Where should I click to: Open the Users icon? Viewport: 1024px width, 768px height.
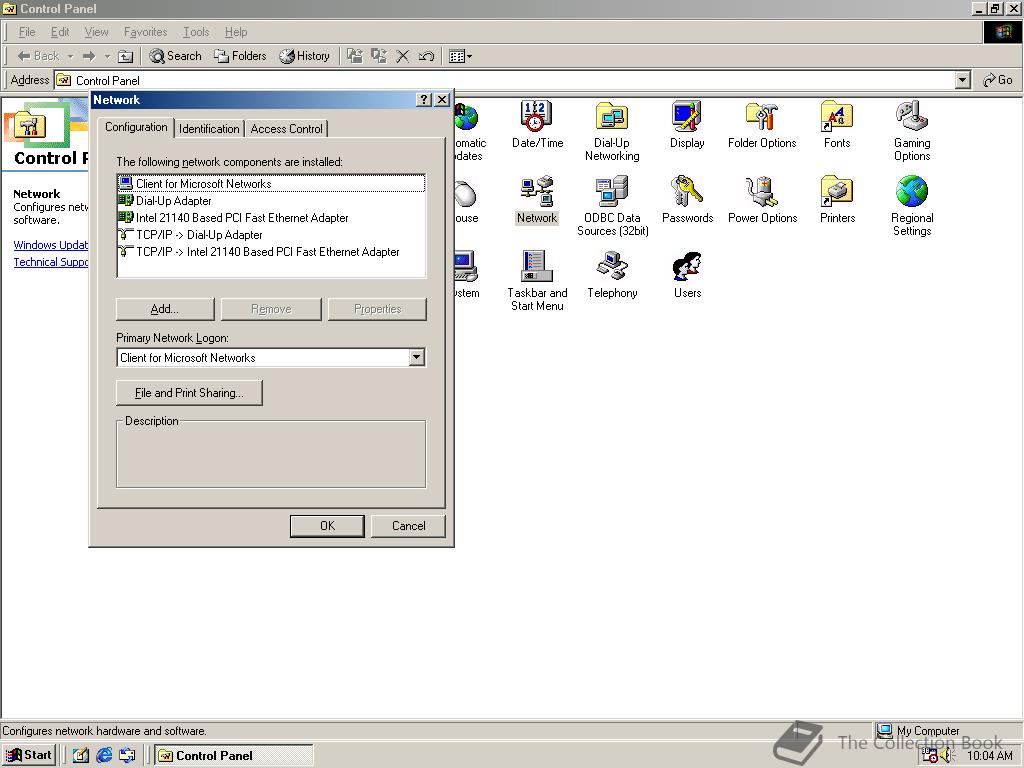tap(687, 275)
